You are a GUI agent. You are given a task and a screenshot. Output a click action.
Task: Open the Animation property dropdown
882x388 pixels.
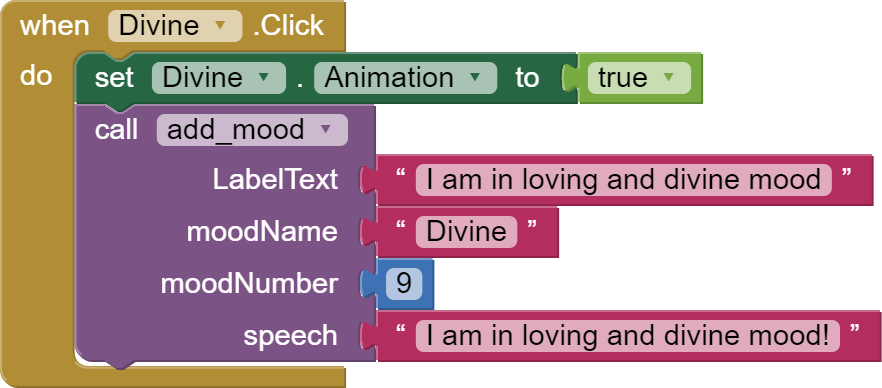click(x=405, y=78)
